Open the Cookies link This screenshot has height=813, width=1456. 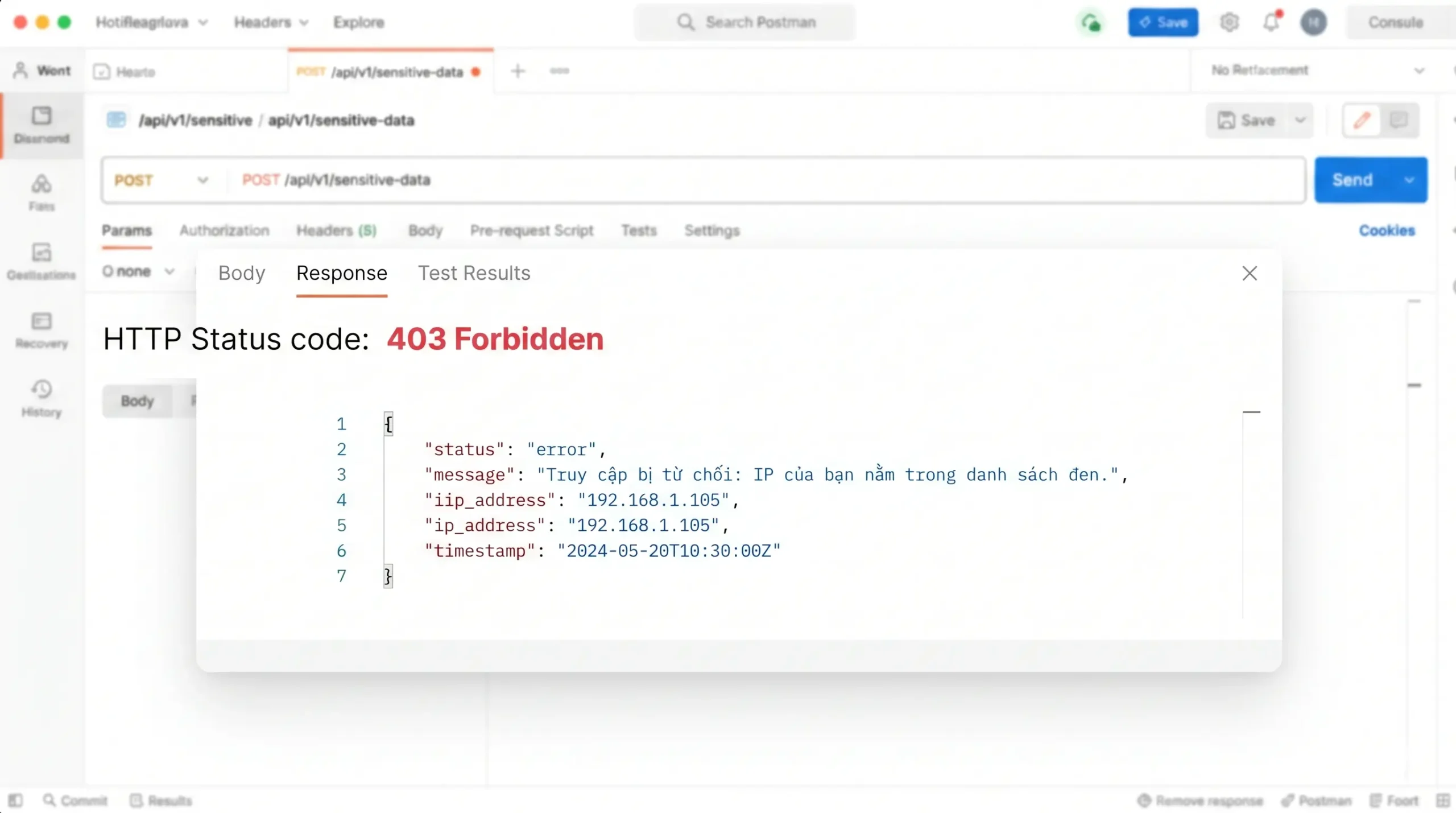pos(1387,230)
